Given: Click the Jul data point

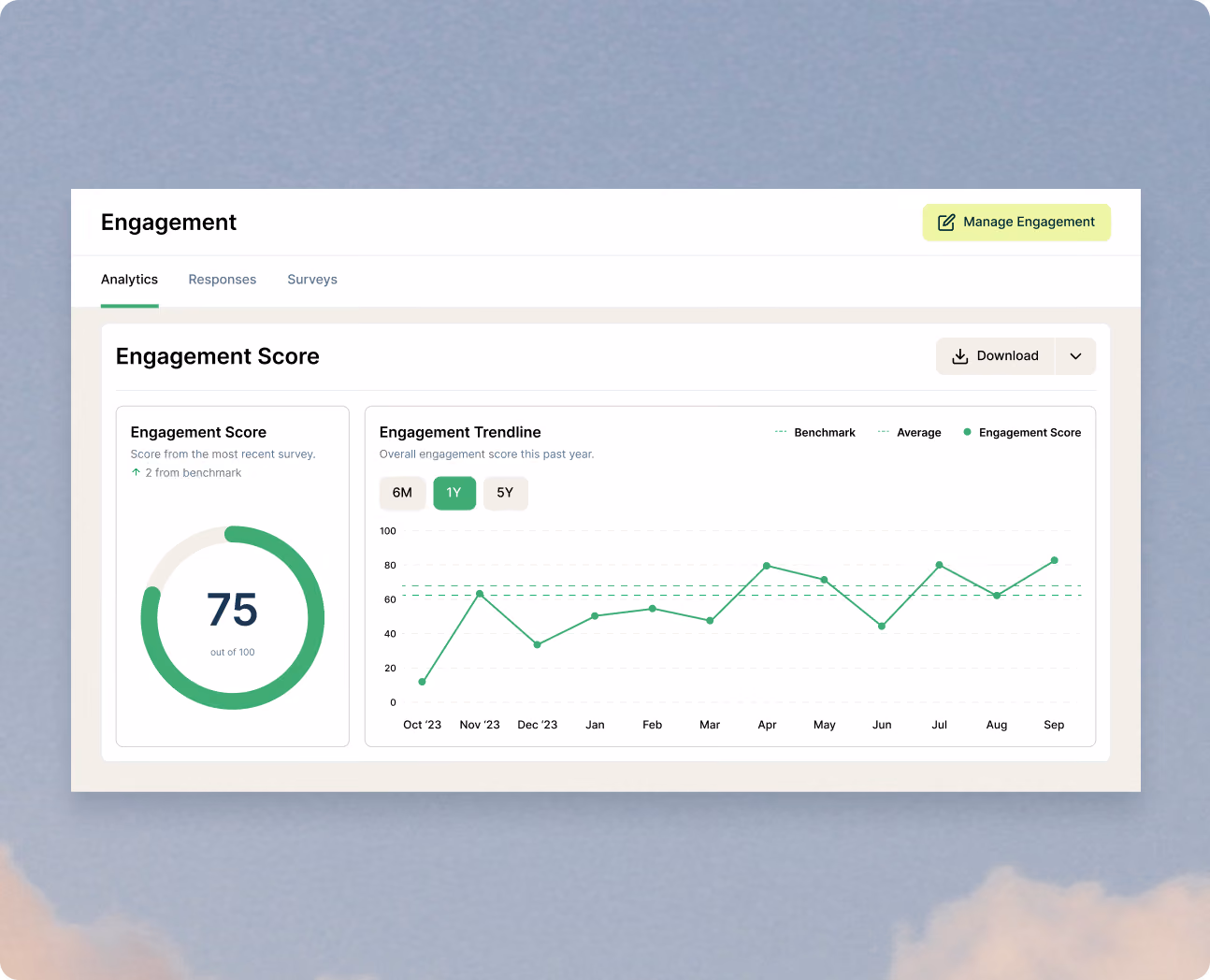Looking at the screenshot, I should point(939,565).
